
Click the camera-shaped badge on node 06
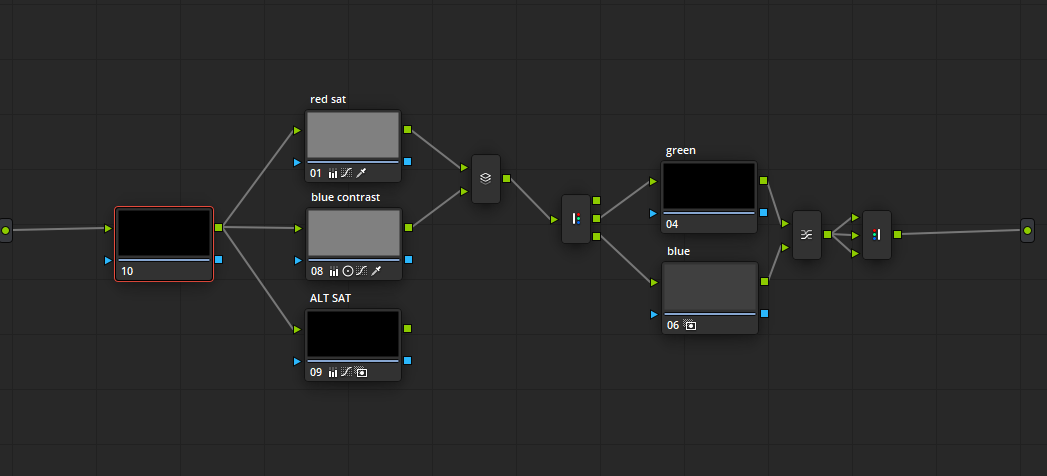690,325
